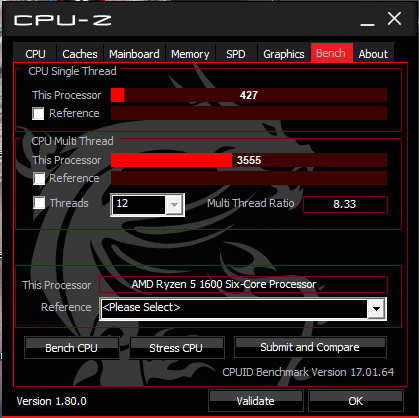
Task: Close the CPU-Z window
Action: [x=394, y=19]
